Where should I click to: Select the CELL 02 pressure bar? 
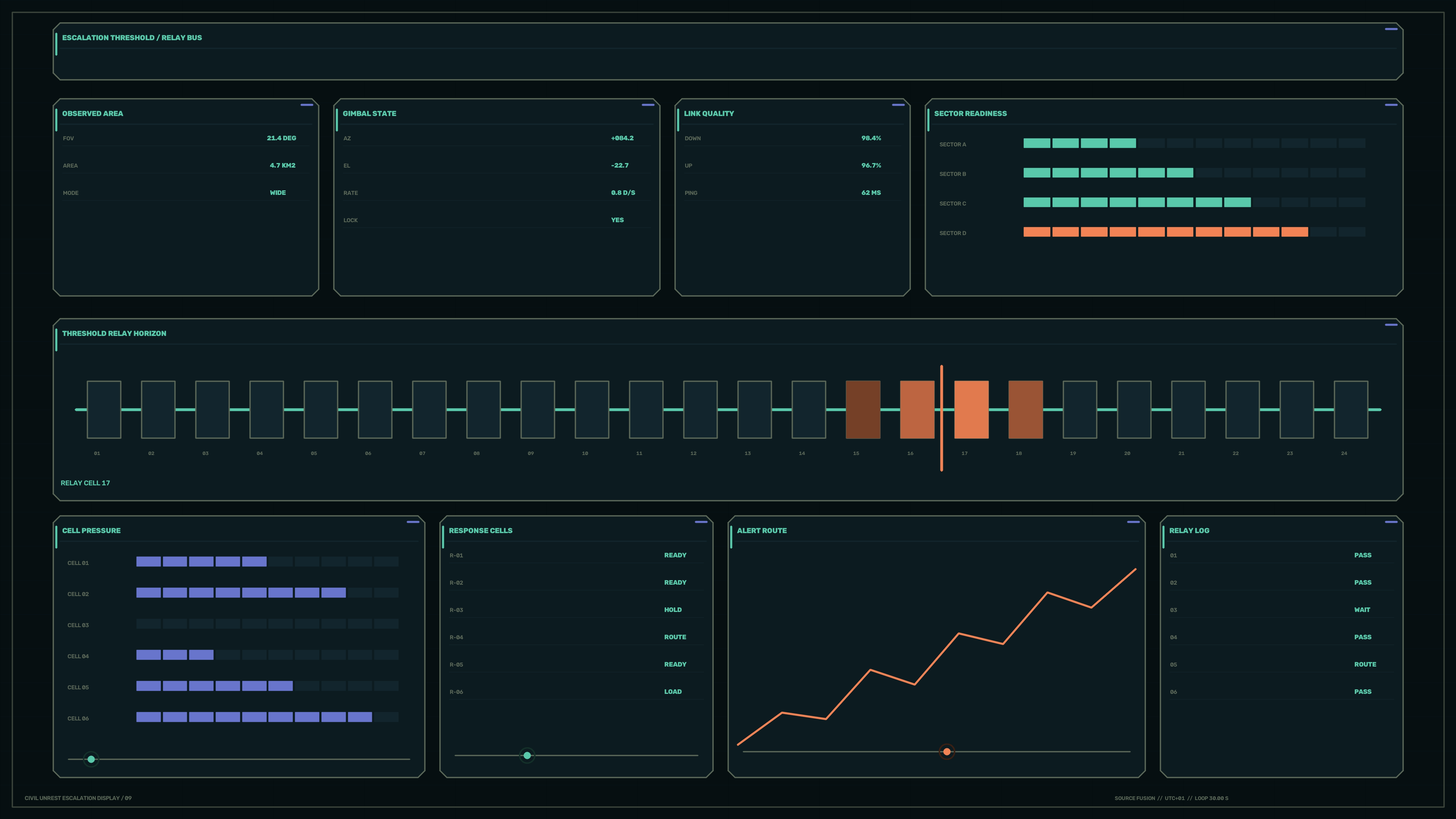coord(267,592)
